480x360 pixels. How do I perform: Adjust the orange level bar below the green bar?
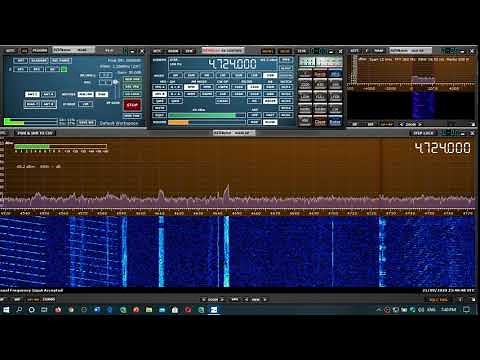pyautogui.click(x=207, y=122)
